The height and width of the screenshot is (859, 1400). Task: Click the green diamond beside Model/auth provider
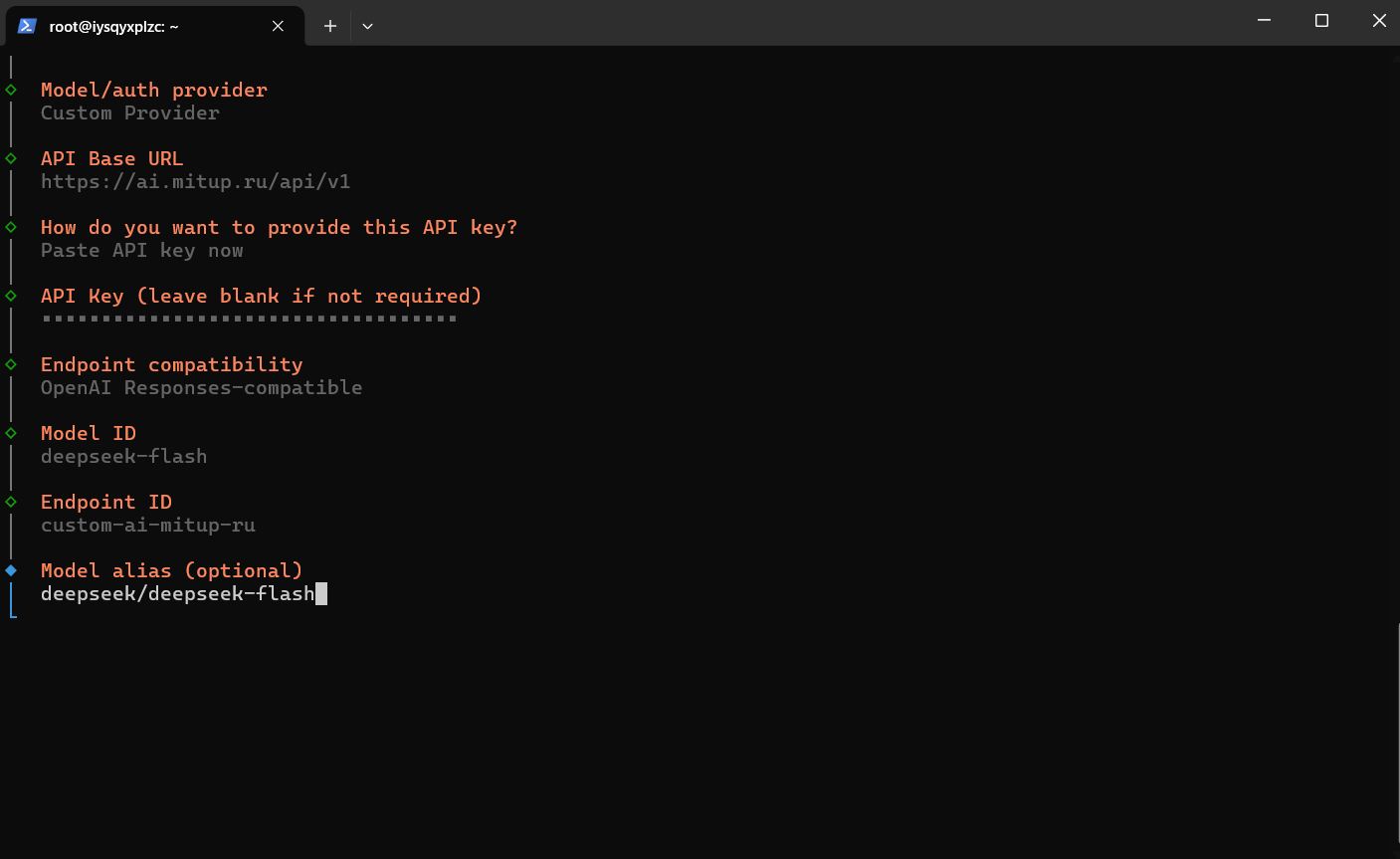tap(11, 90)
